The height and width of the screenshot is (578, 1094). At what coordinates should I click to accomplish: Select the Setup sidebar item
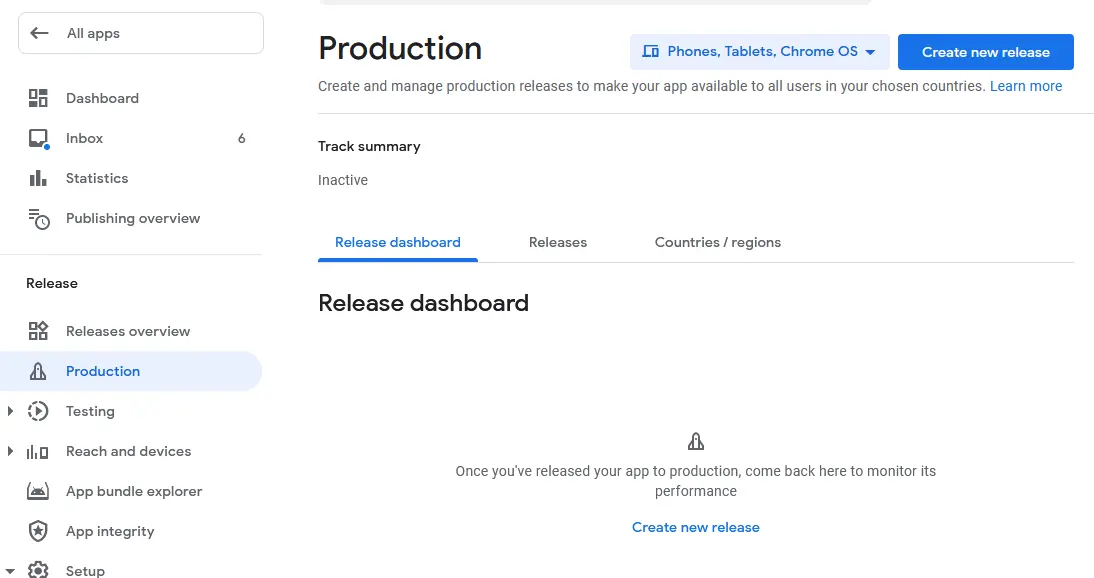(85, 570)
